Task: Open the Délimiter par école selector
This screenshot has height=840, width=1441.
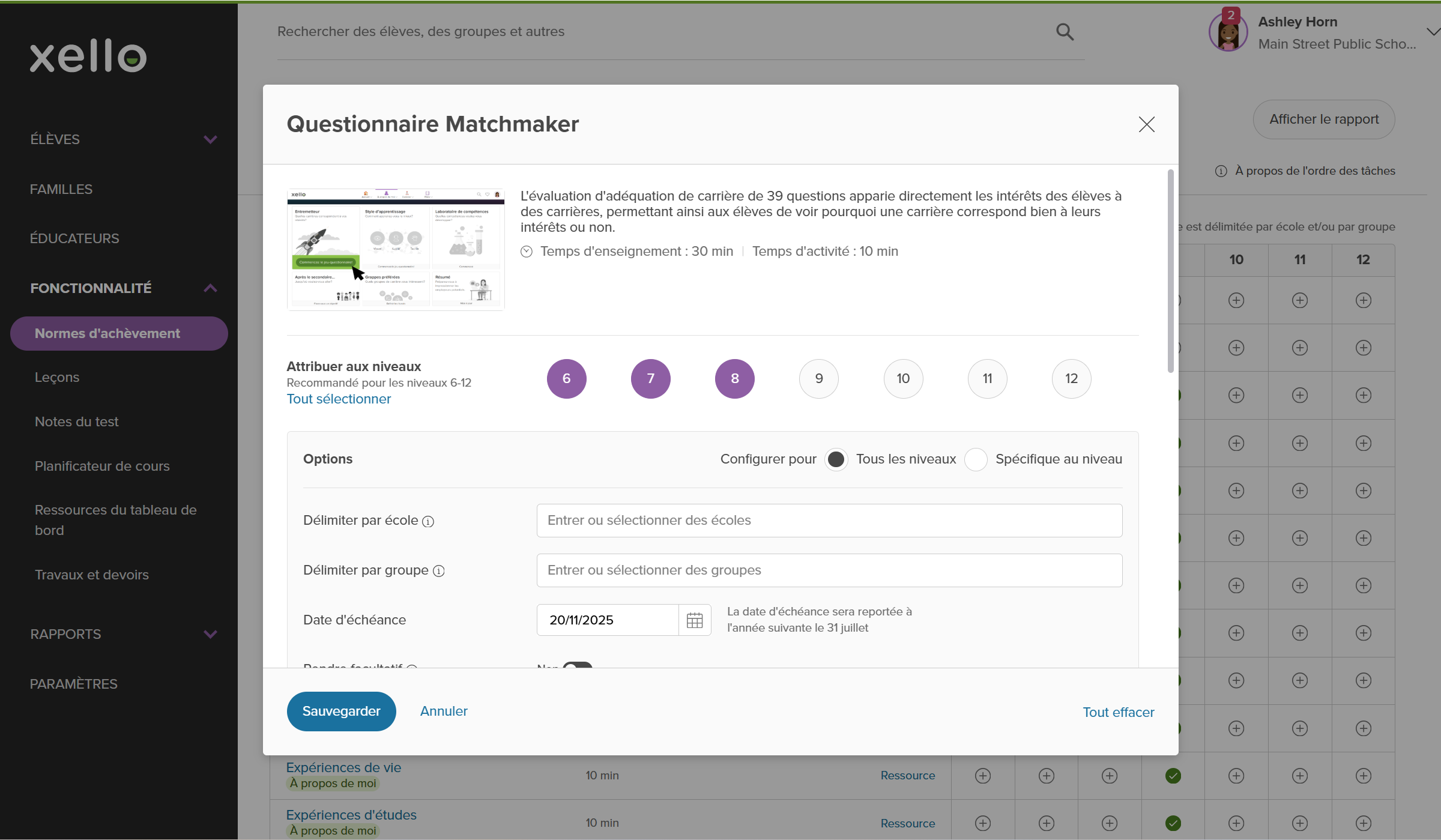Action: pyautogui.click(x=829, y=521)
